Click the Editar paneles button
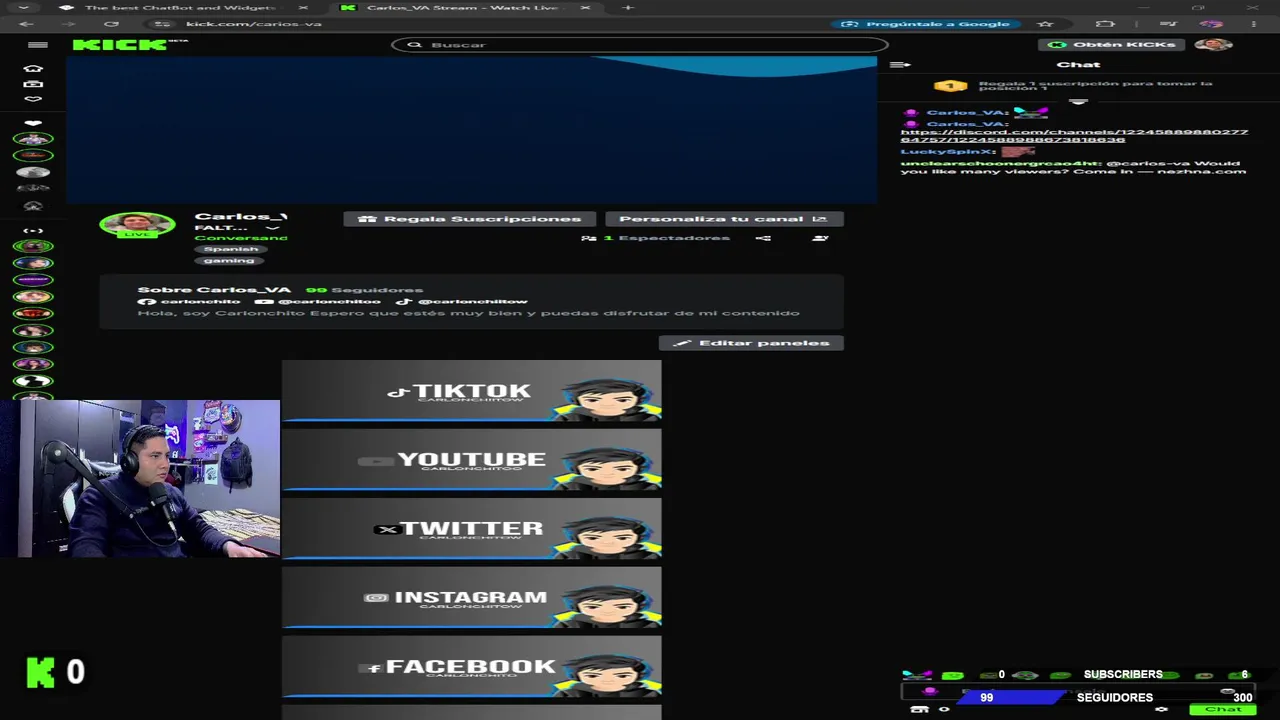 (751, 342)
